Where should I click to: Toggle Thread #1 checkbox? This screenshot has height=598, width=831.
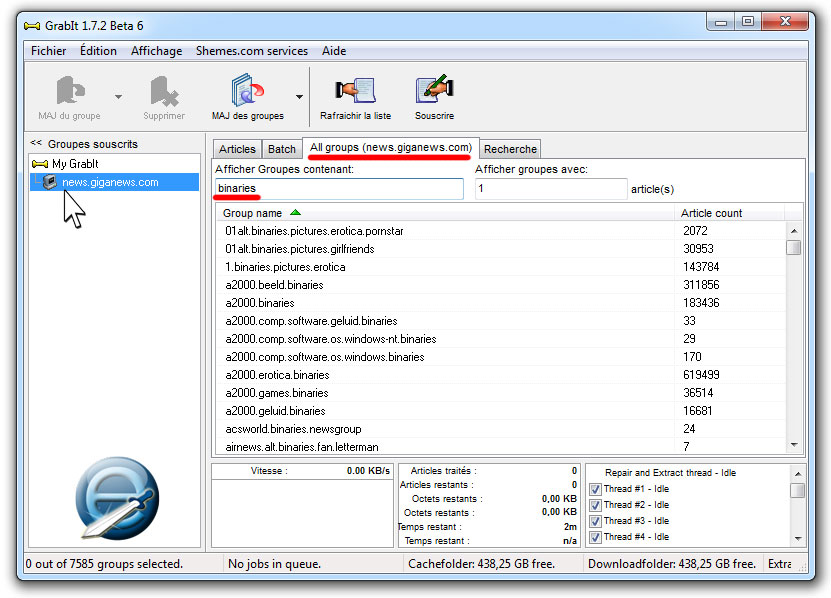coord(595,489)
